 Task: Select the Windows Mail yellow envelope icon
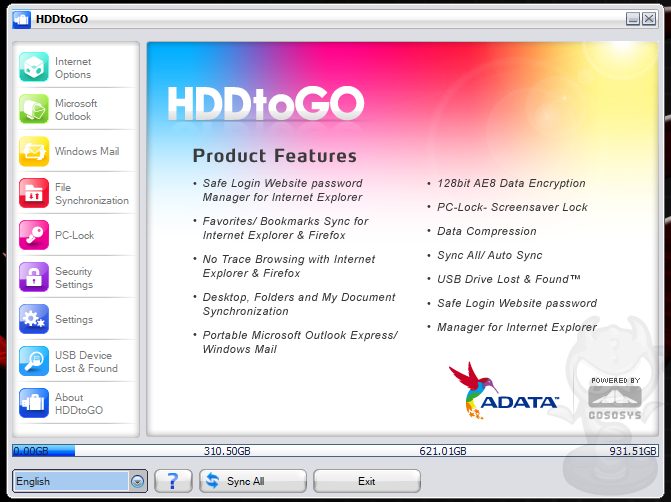pos(34,151)
